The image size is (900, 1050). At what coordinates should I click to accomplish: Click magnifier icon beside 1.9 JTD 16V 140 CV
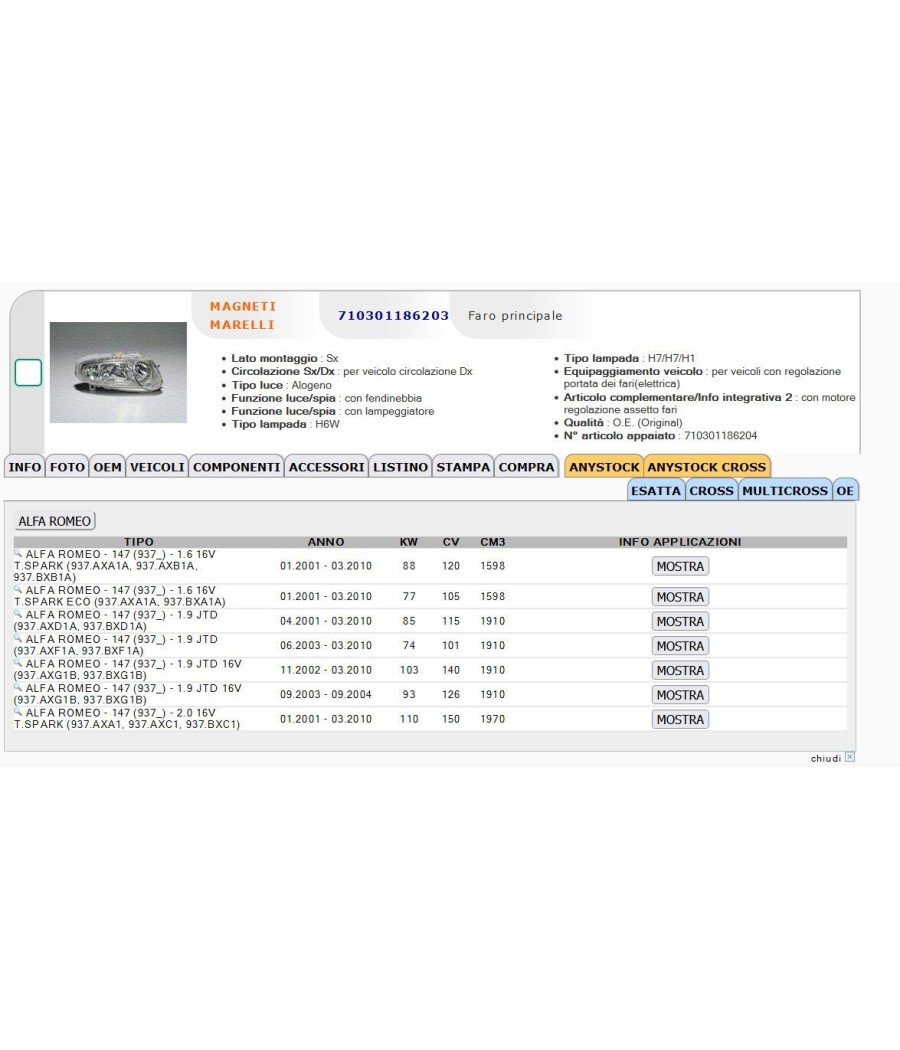tap(18, 663)
